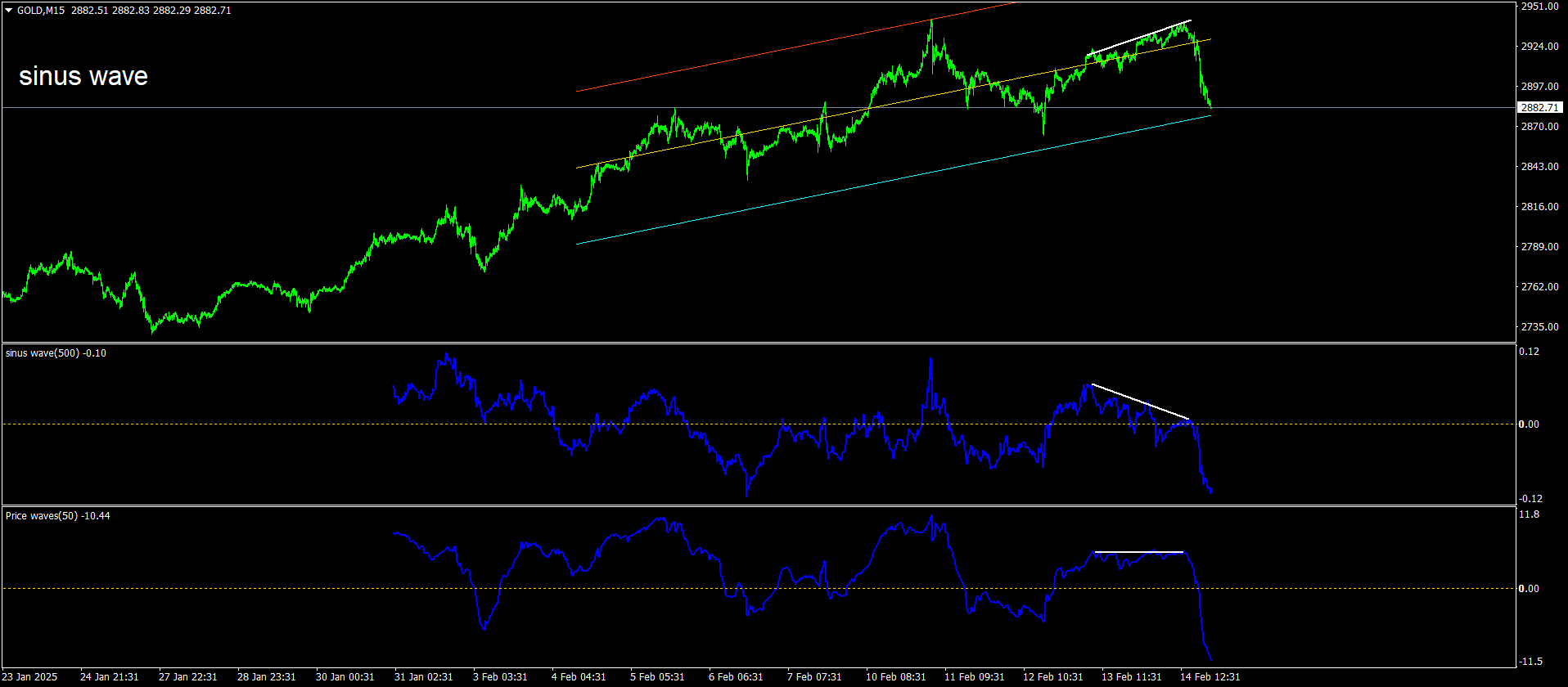Select the cyan lower channel line
Viewport: 1568px width, 687px height.
click(894, 180)
